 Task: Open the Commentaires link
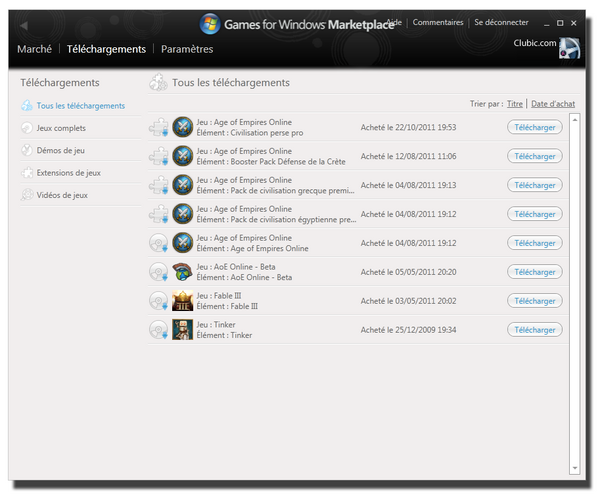(x=438, y=22)
